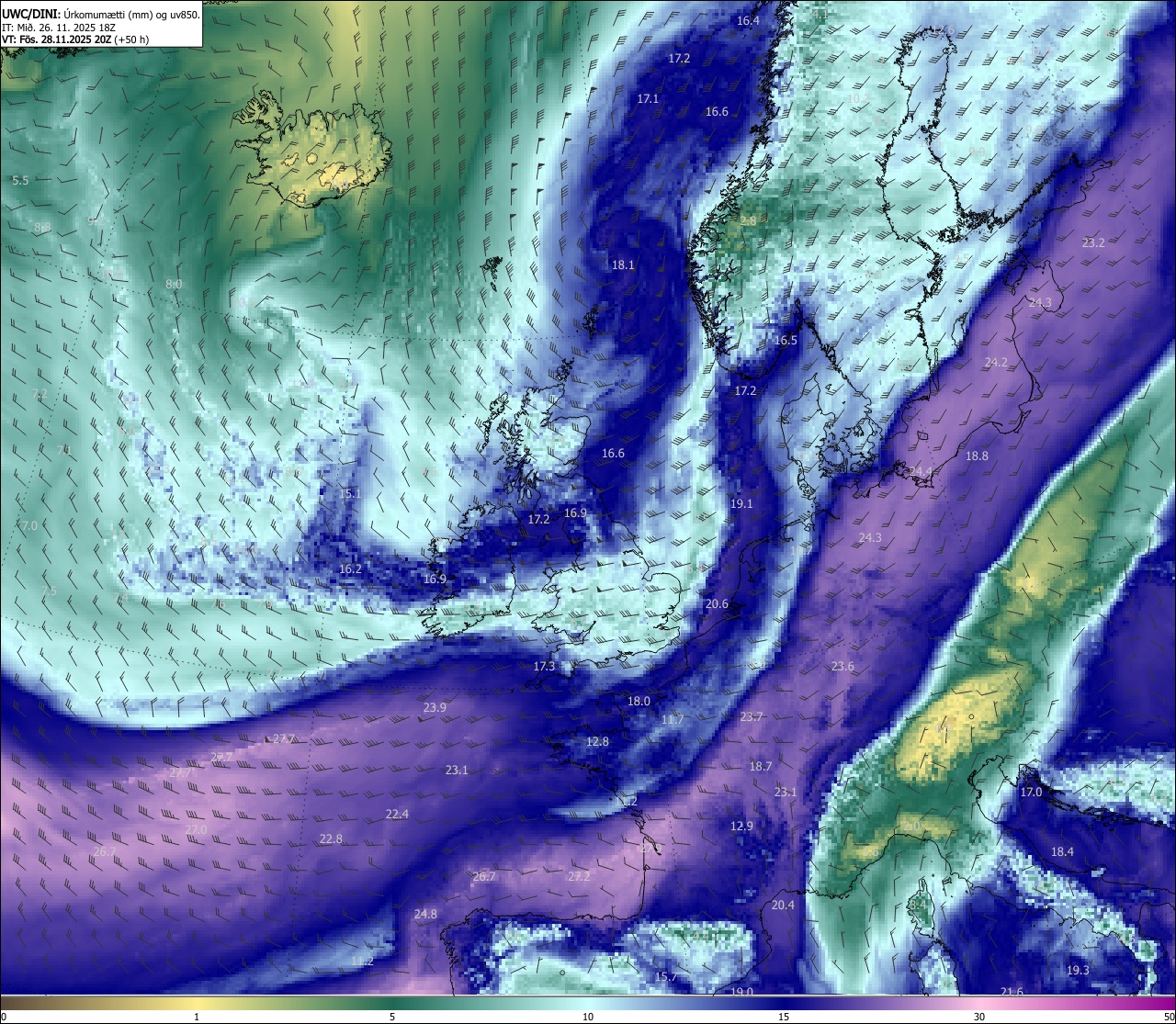Click the 18.8 value label
1176x1024 pixels.
click(977, 456)
